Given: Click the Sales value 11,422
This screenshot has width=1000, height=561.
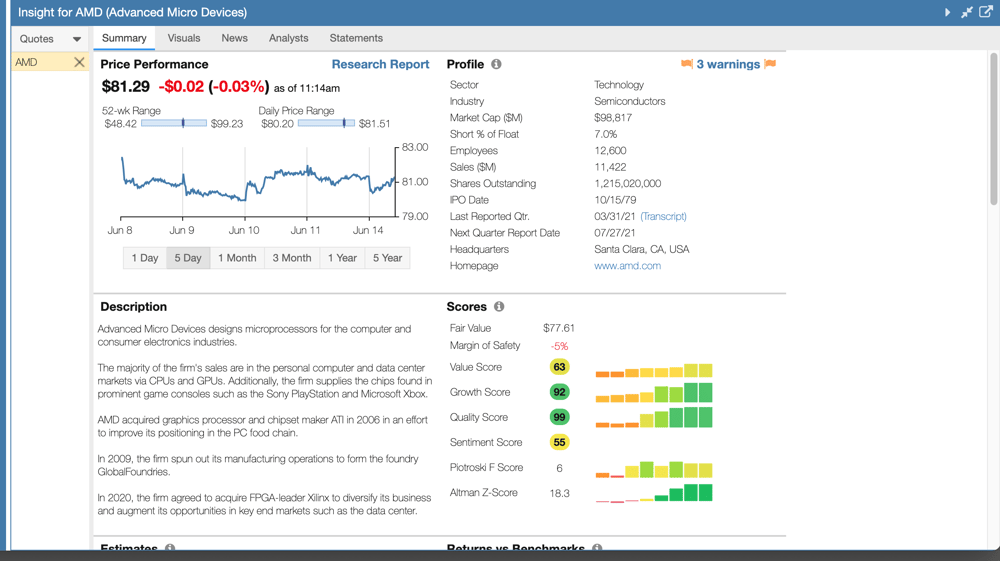Looking at the screenshot, I should point(610,167).
